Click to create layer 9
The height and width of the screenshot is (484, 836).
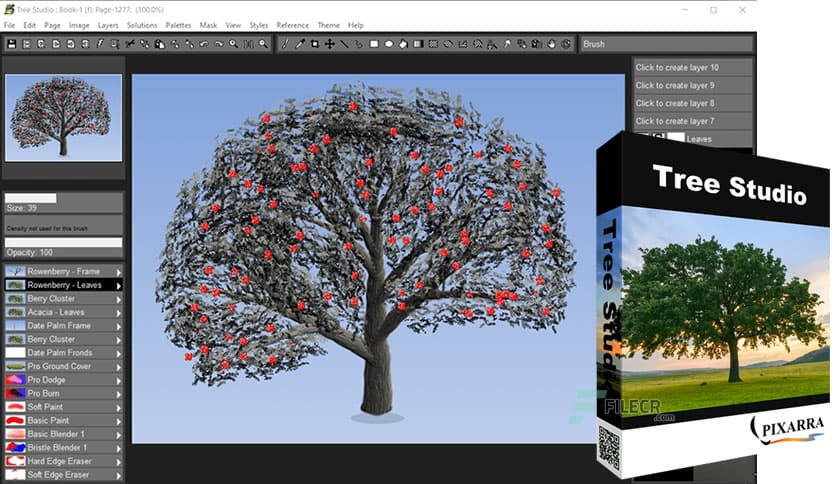click(692, 85)
